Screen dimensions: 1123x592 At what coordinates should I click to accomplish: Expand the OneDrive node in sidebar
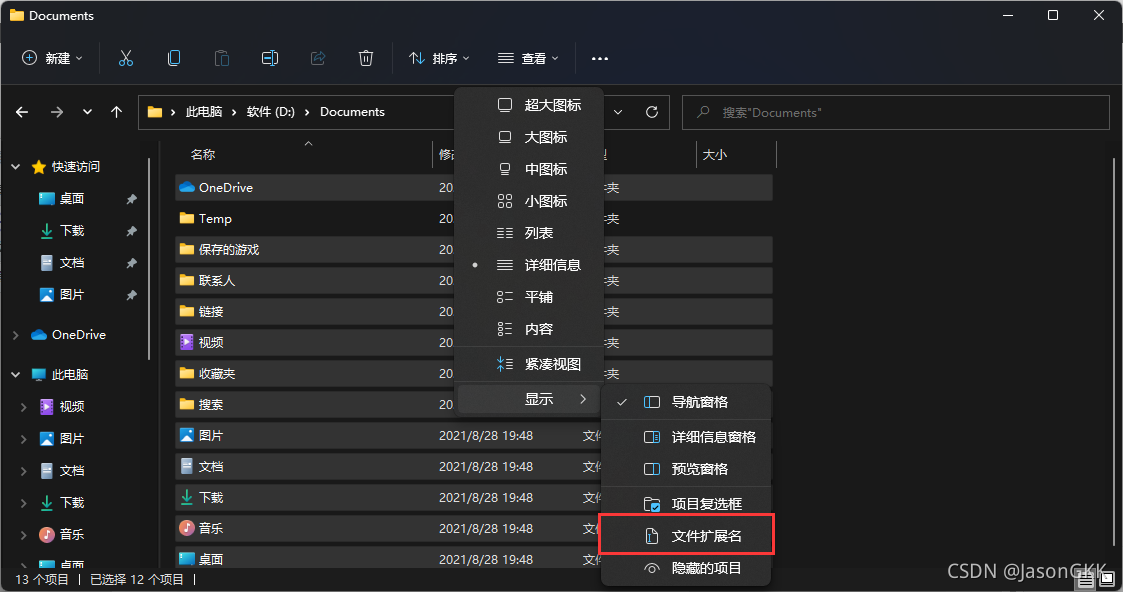point(16,335)
